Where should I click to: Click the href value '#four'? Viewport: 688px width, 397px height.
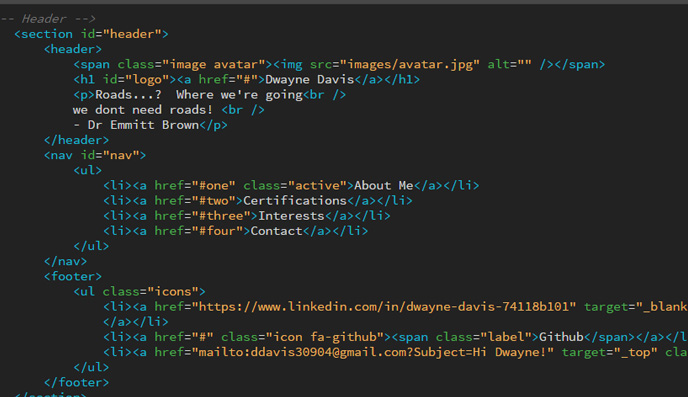click(x=217, y=231)
